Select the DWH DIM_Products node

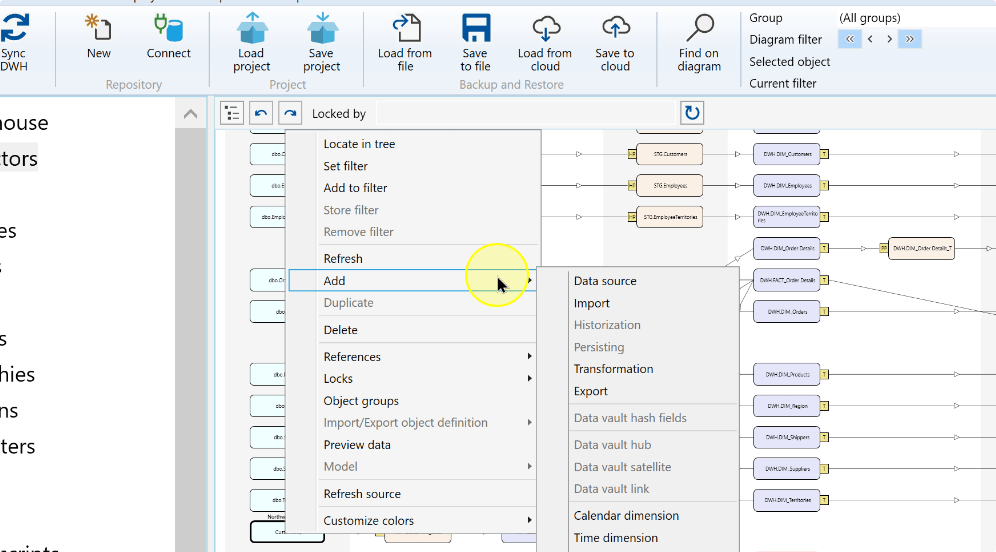point(786,375)
